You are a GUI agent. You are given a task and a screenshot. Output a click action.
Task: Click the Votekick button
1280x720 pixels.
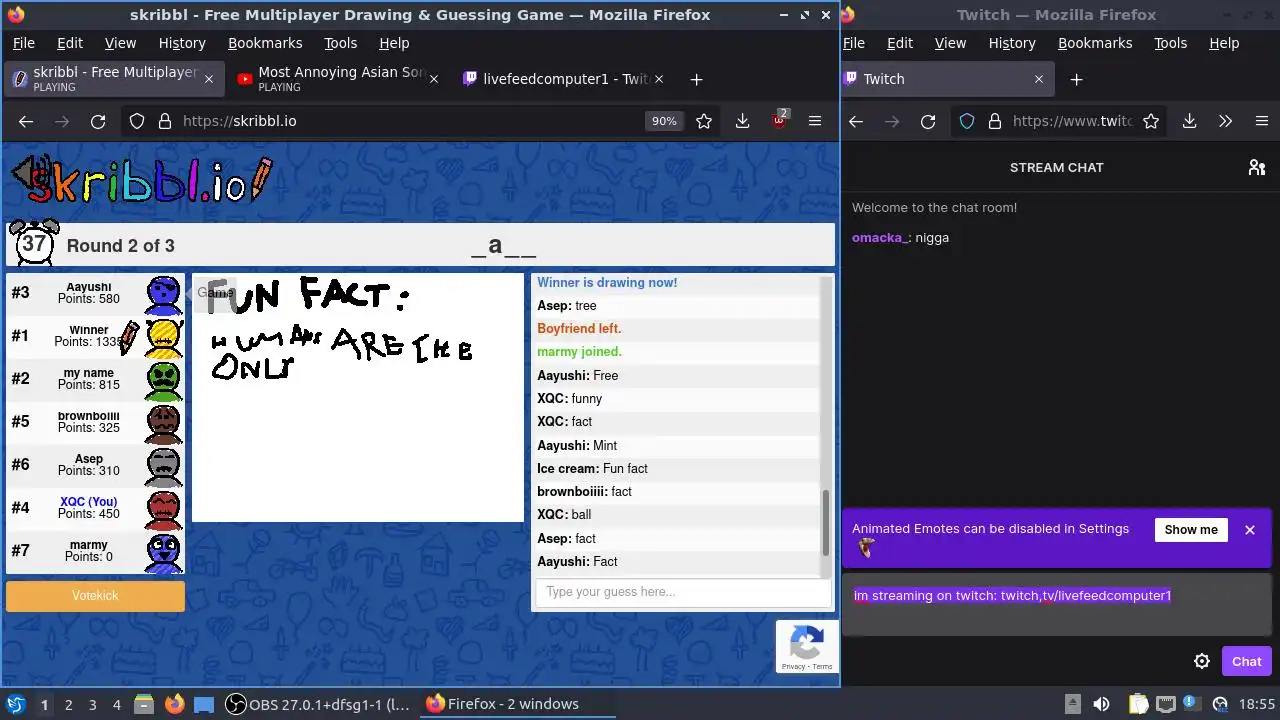(x=95, y=595)
